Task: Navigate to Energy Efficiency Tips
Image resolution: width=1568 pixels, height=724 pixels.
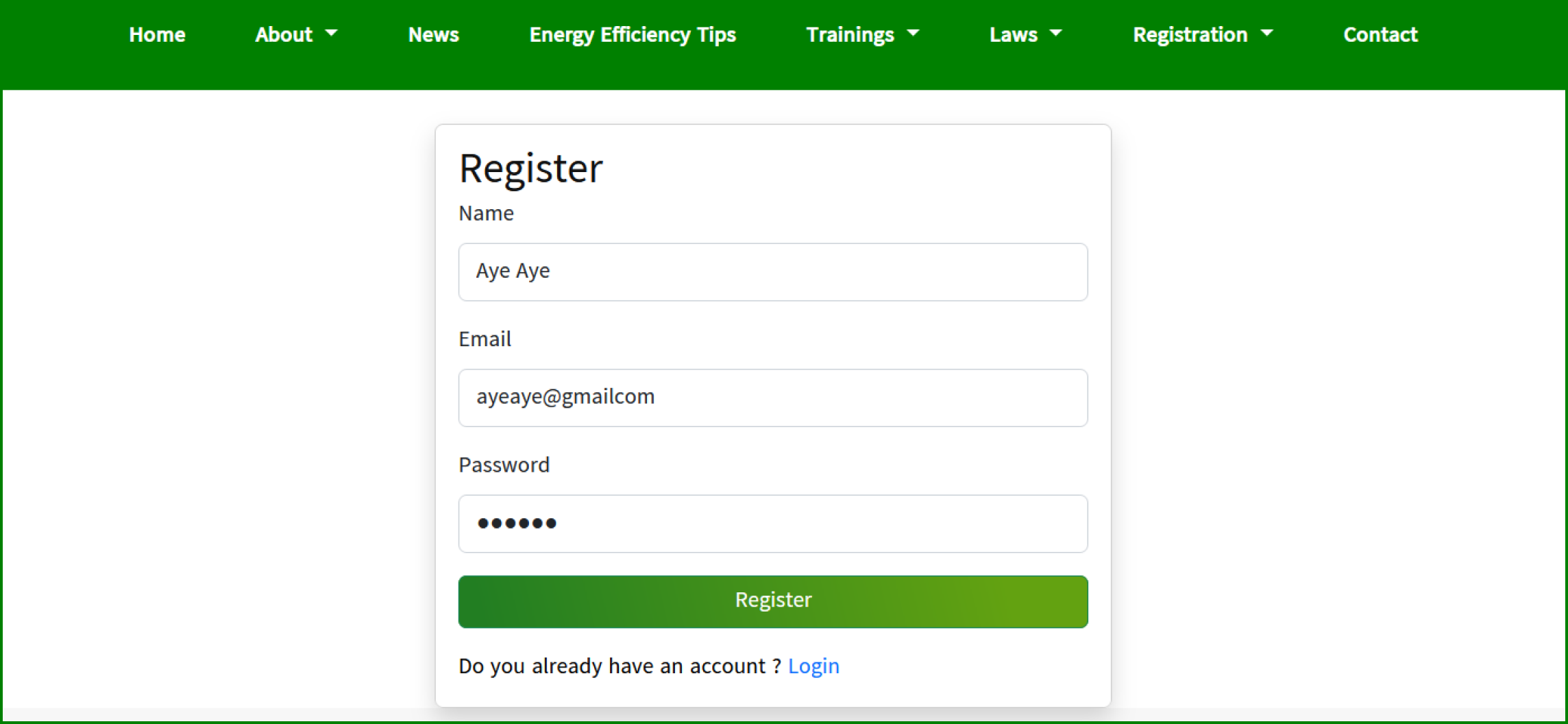Action: coord(632,34)
